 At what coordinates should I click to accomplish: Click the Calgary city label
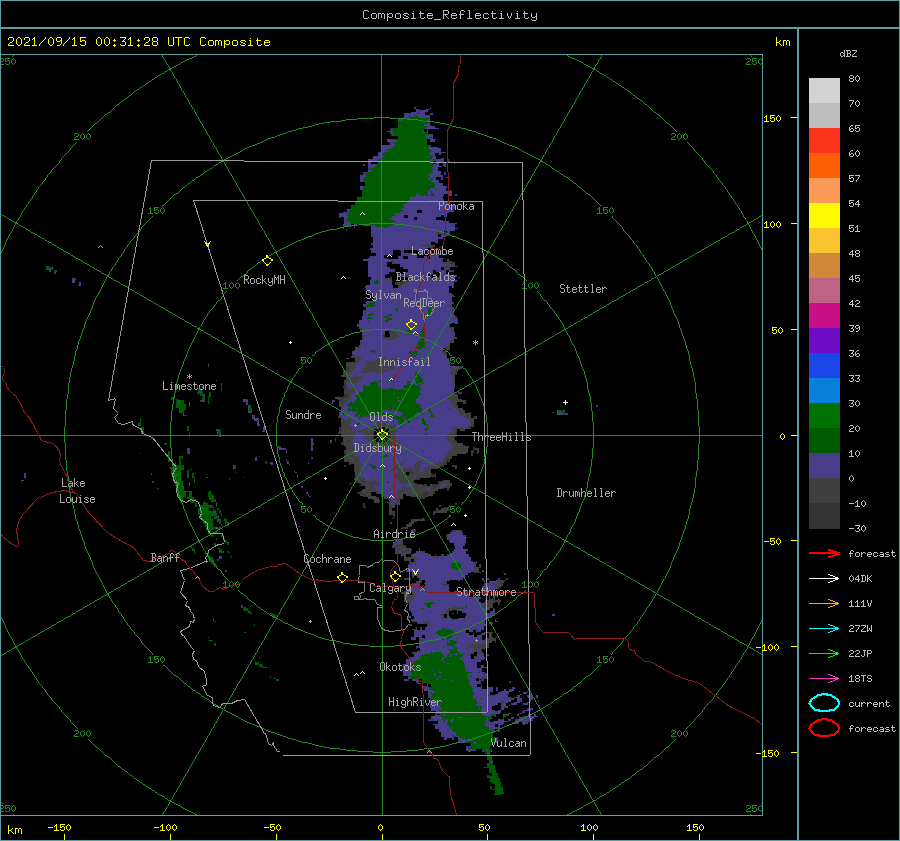coord(390,588)
